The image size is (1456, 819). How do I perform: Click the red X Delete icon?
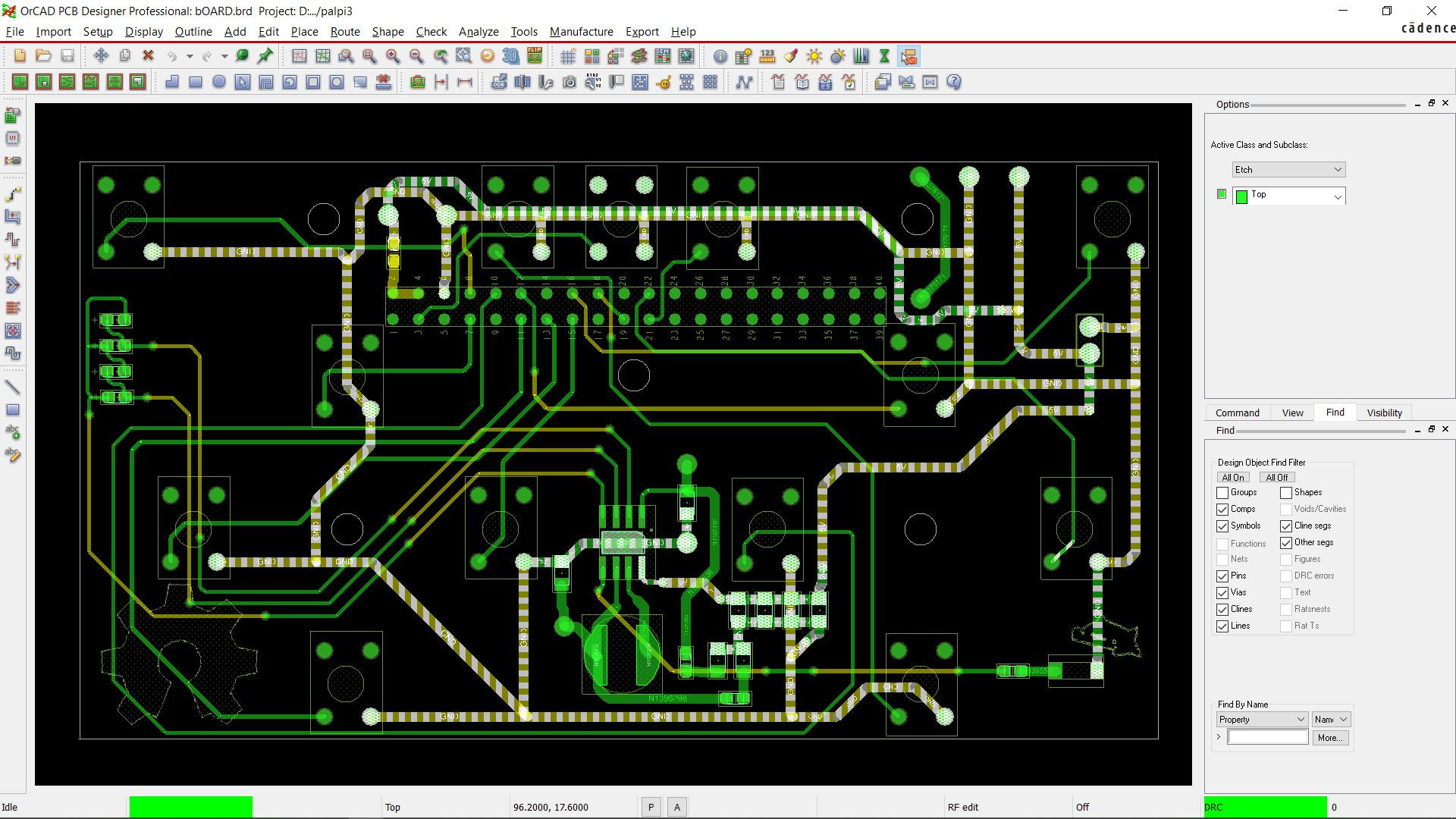click(149, 56)
